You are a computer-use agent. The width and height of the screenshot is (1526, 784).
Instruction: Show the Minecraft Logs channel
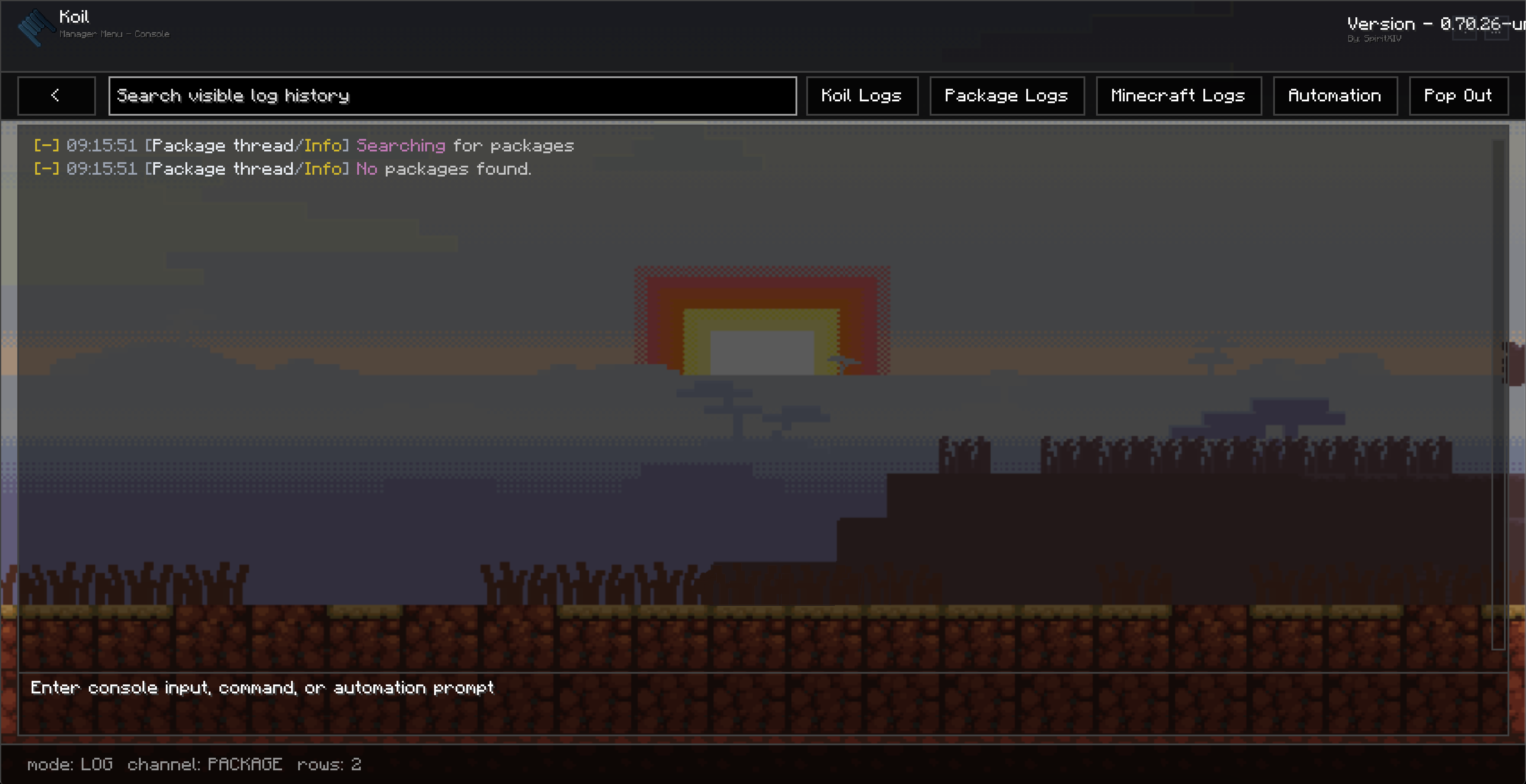pos(1178,95)
